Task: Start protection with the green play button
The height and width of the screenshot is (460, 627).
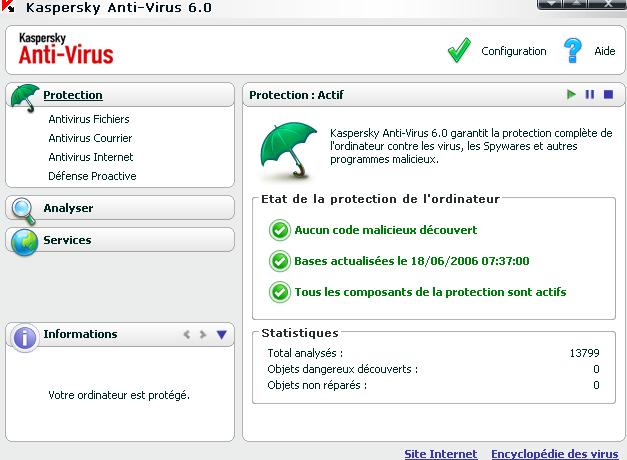Action: pos(571,94)
